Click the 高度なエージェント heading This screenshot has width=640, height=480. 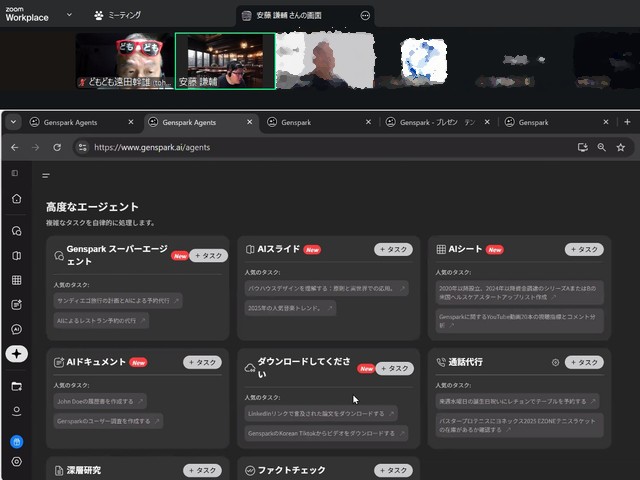point(92,207)
